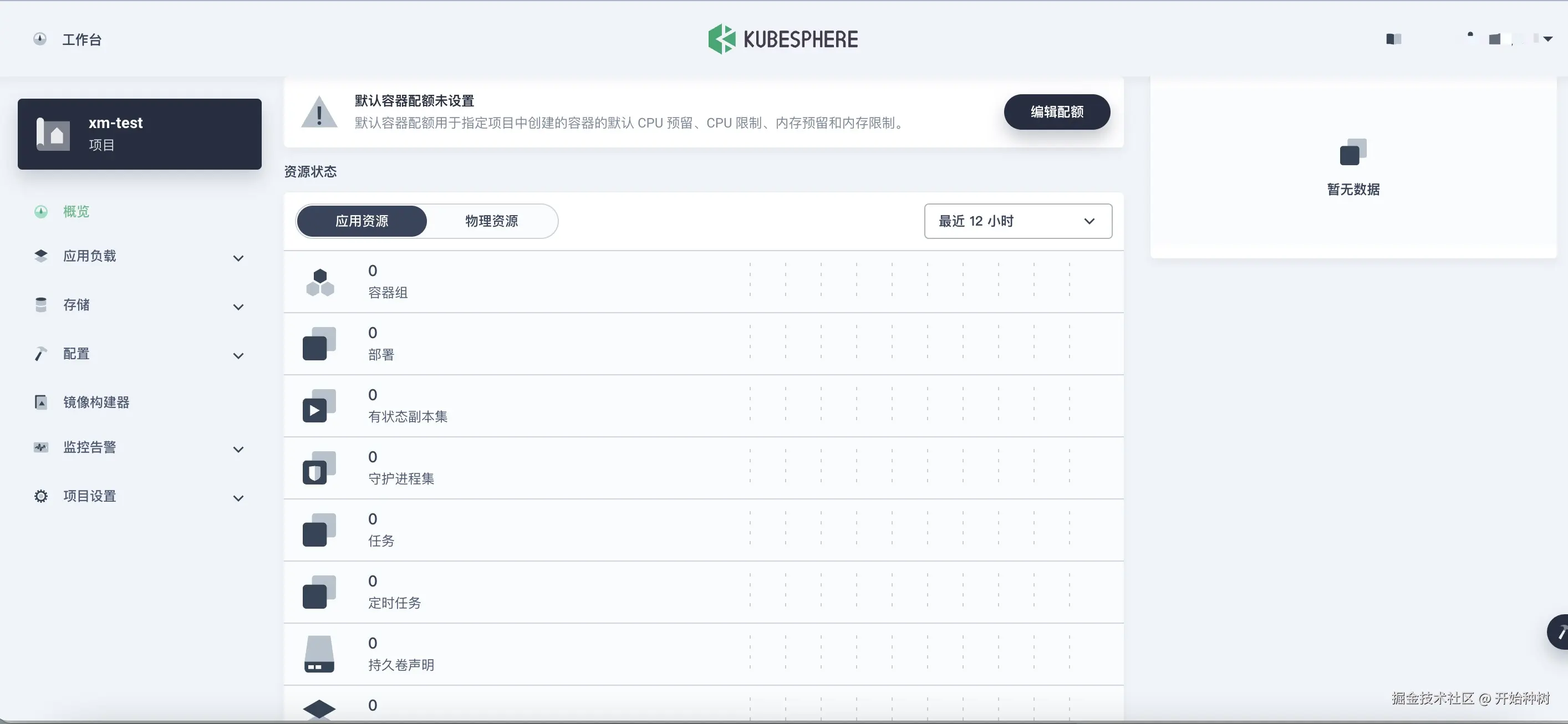Click the Image Builder (镜像构建器) sidebar icon
1568x724 pixels.
pyautogui.click(x=41, y=402)
